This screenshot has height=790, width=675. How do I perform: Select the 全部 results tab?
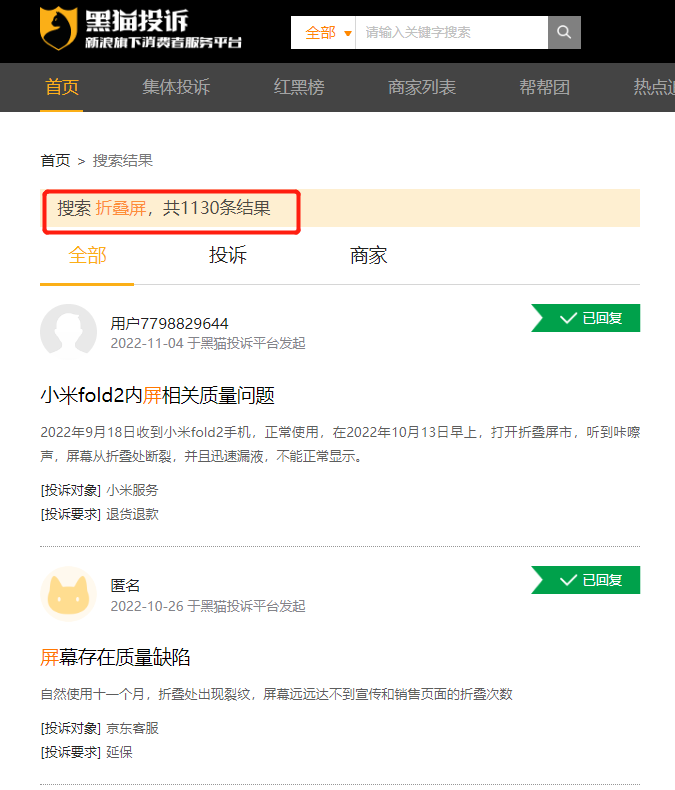point(87,256)
